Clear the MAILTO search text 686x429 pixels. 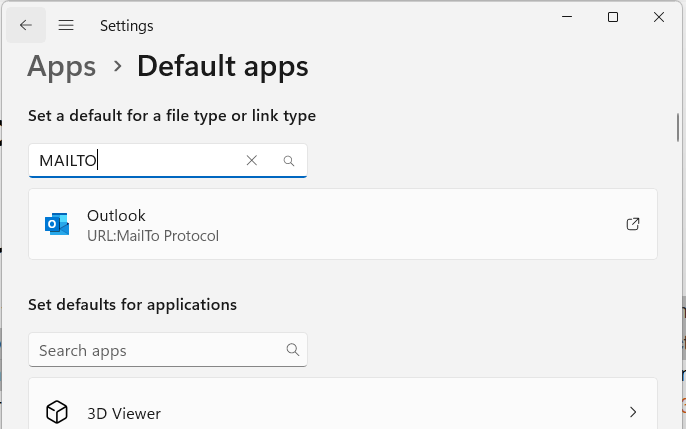[252, 160]
